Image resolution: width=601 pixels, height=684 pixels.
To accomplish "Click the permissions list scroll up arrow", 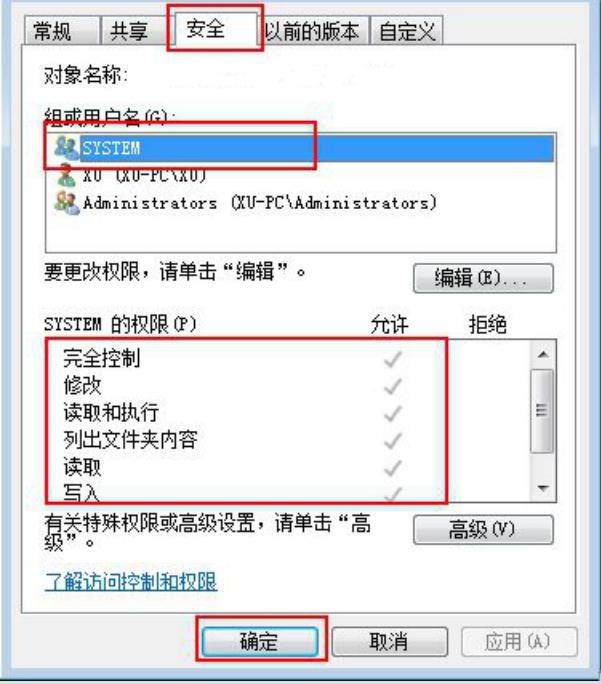I will point(543,354).
